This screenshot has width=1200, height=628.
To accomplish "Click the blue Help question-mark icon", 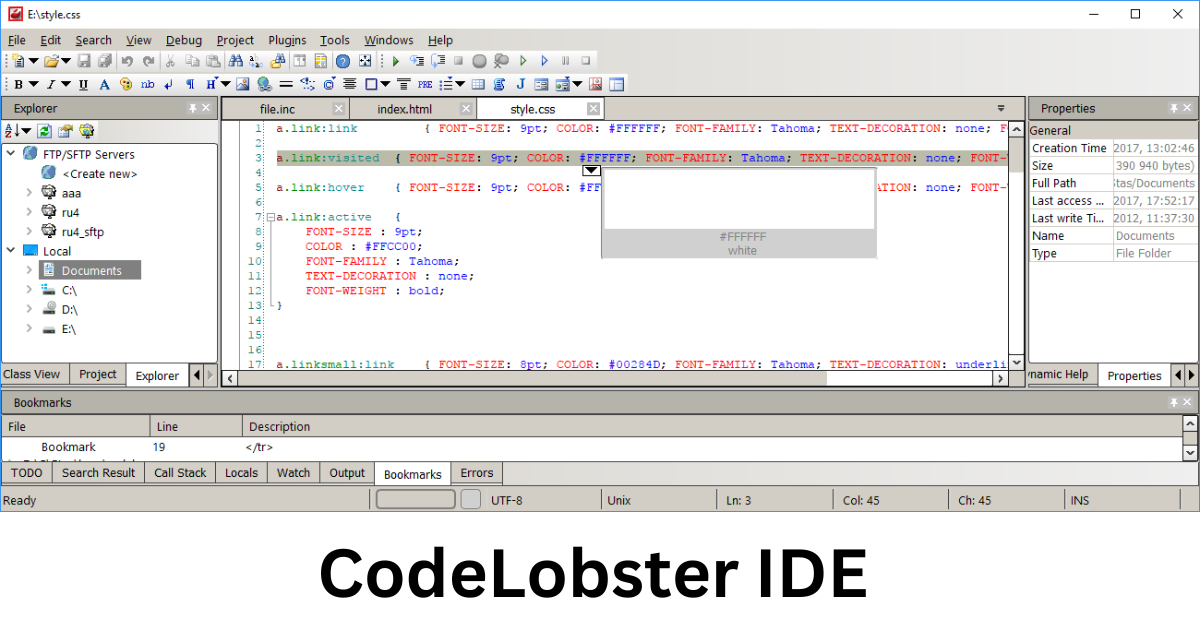I will tap(342, 61).
